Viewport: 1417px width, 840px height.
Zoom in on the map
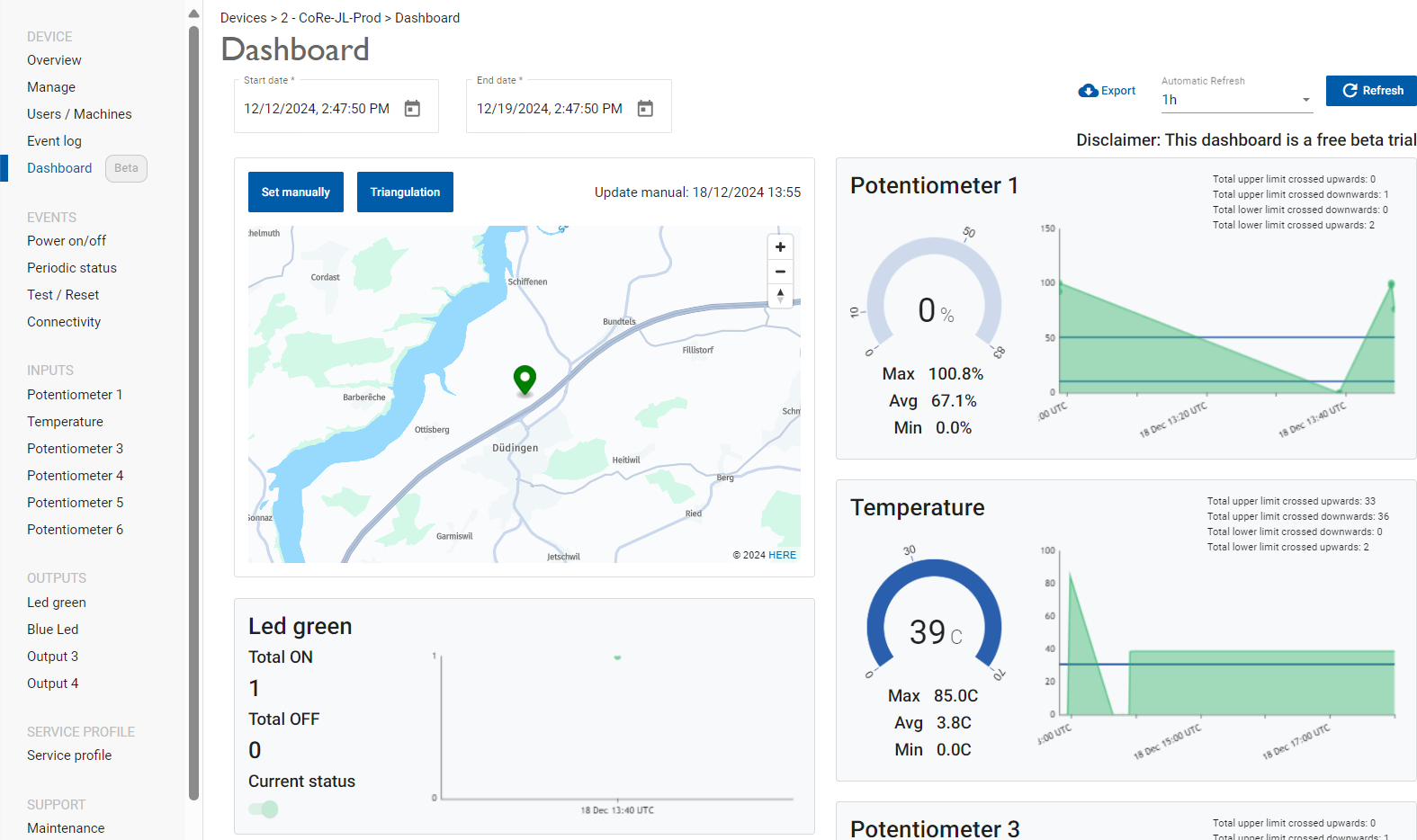point(780,247)
